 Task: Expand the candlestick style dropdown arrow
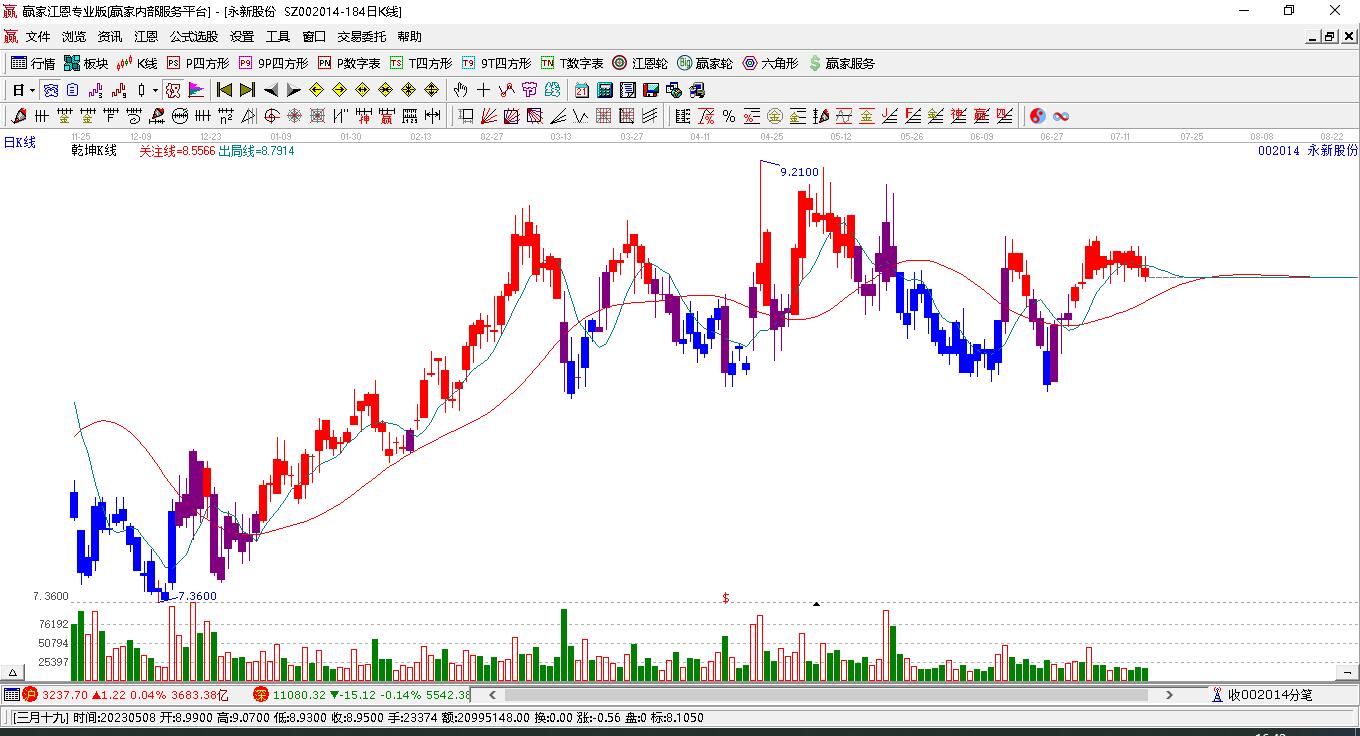point(155,90)
